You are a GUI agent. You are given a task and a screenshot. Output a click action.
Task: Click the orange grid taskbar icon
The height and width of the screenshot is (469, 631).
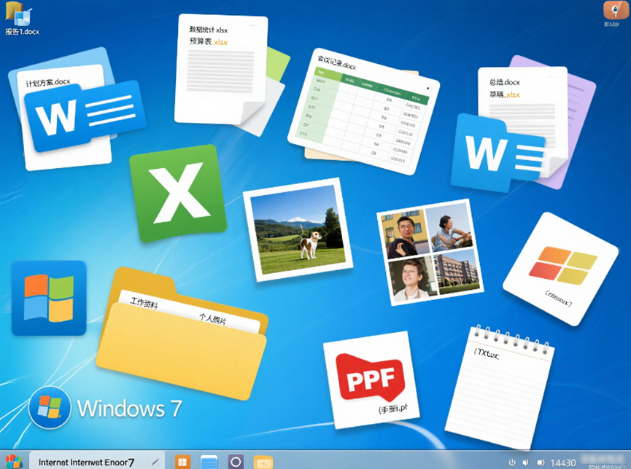coord(182,462)
